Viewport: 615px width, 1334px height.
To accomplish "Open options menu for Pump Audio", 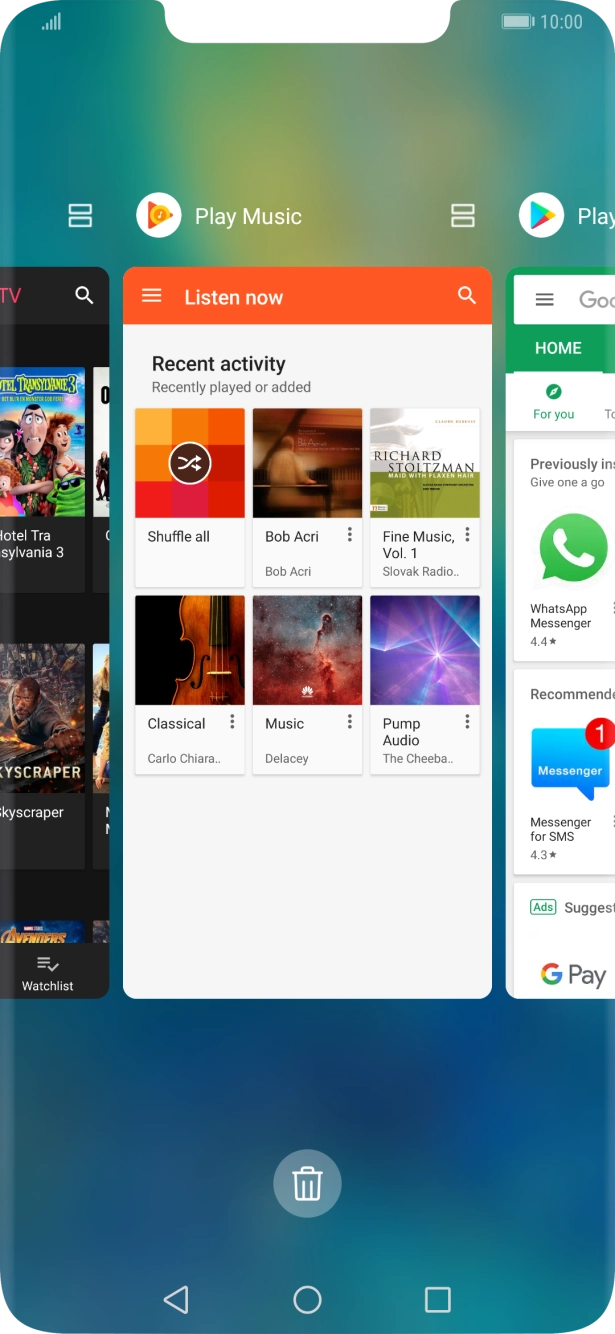I will click(x=467, y=722).
